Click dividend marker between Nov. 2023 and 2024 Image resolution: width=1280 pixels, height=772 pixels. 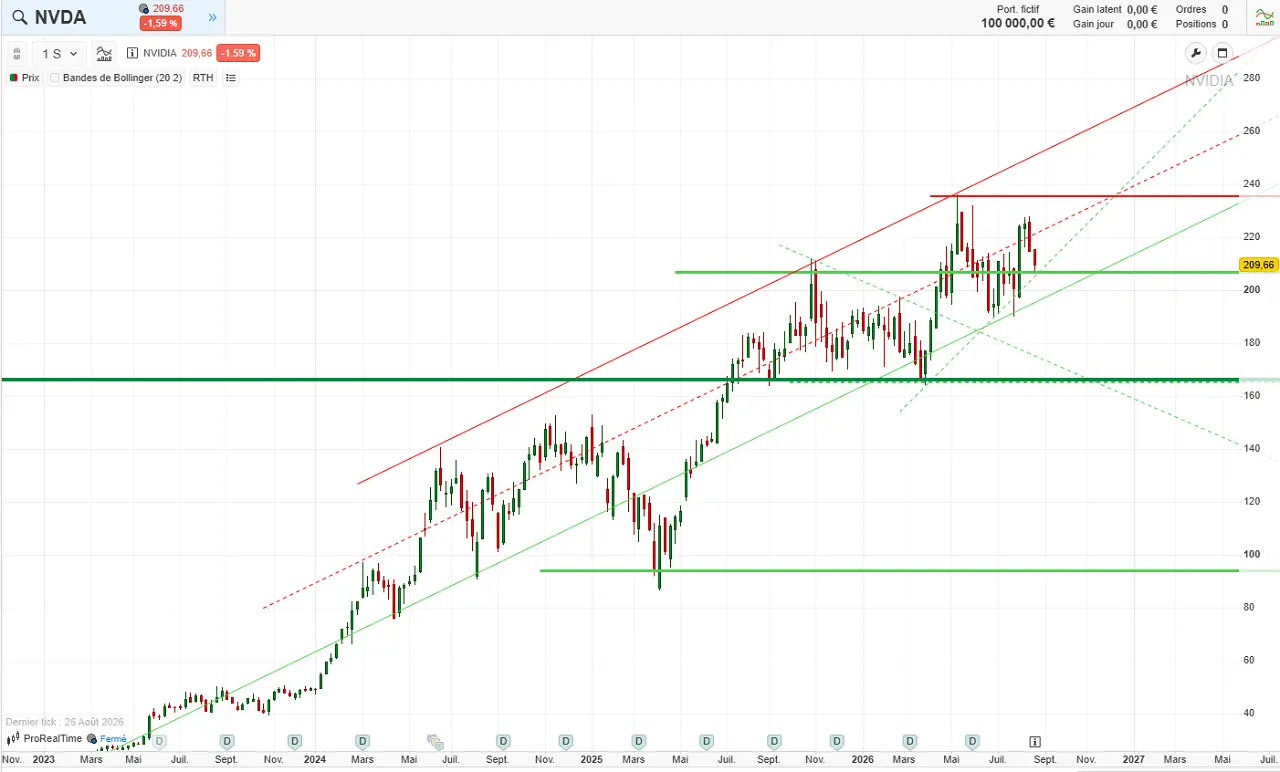point(294,741)
